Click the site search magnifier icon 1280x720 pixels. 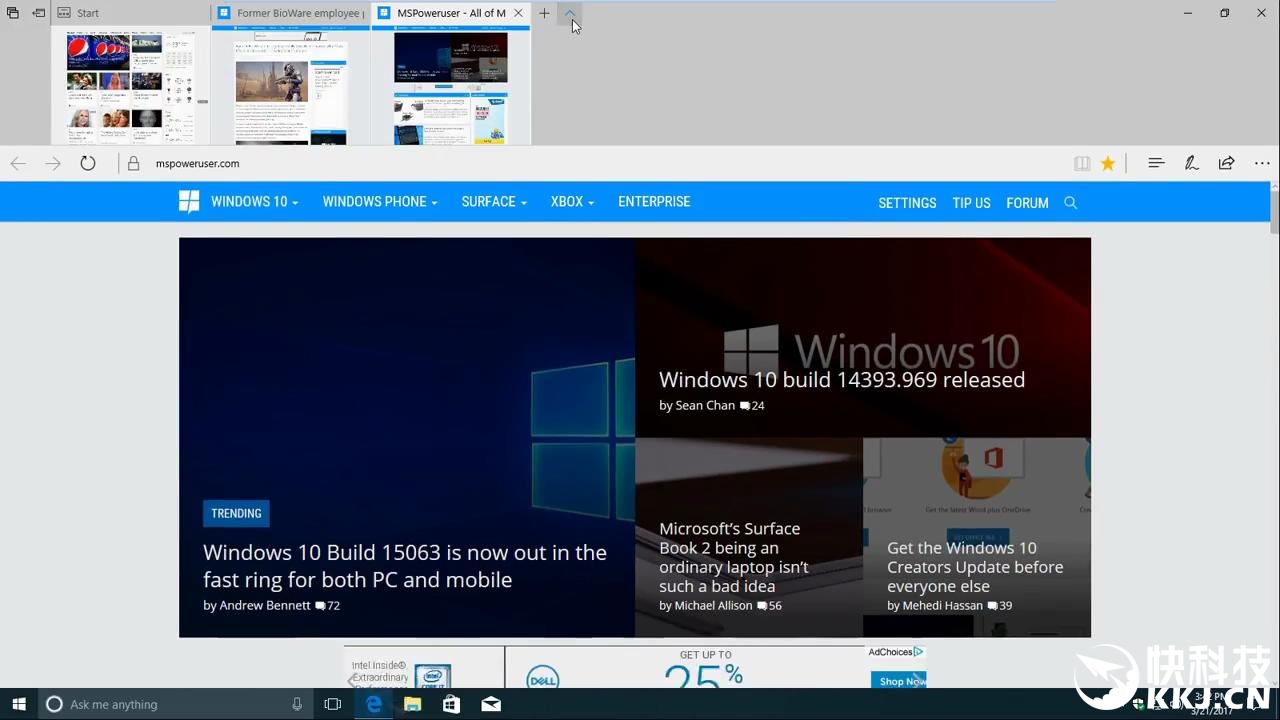coord(1070,203)
